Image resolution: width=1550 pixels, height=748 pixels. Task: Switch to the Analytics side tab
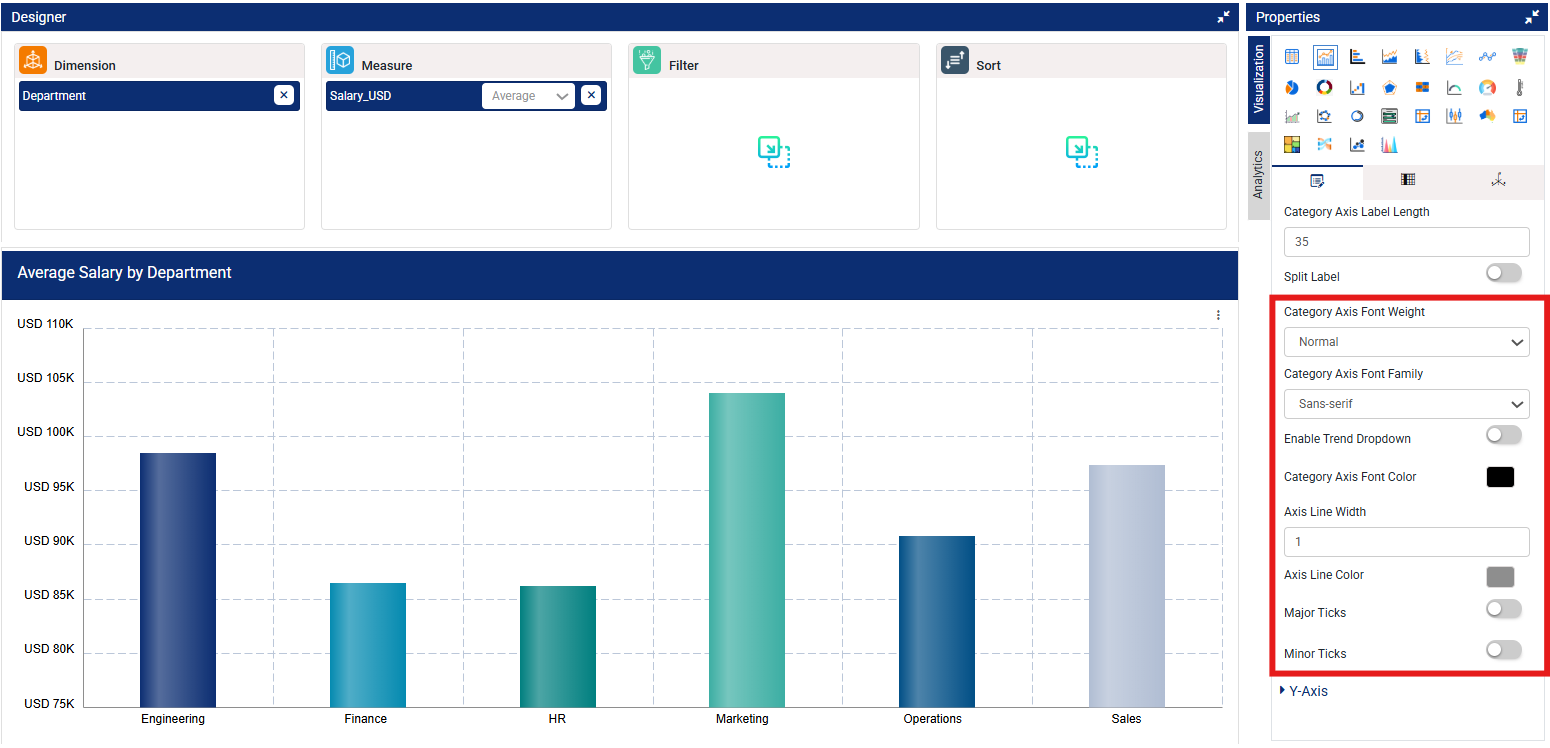pos(1259,175)
